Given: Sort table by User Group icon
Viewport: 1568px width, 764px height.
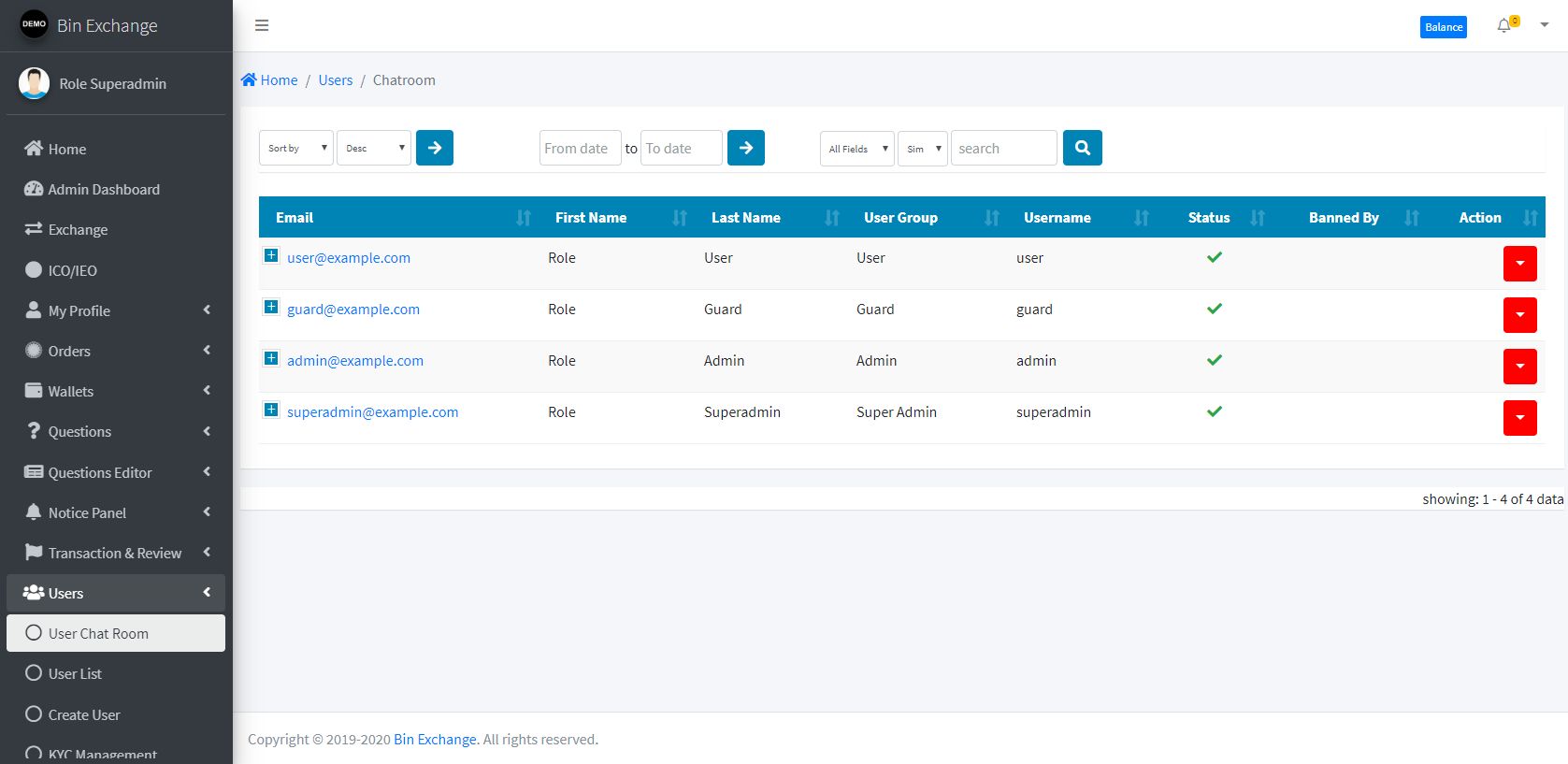Looking at the screenshot, I should coord(992,218).
